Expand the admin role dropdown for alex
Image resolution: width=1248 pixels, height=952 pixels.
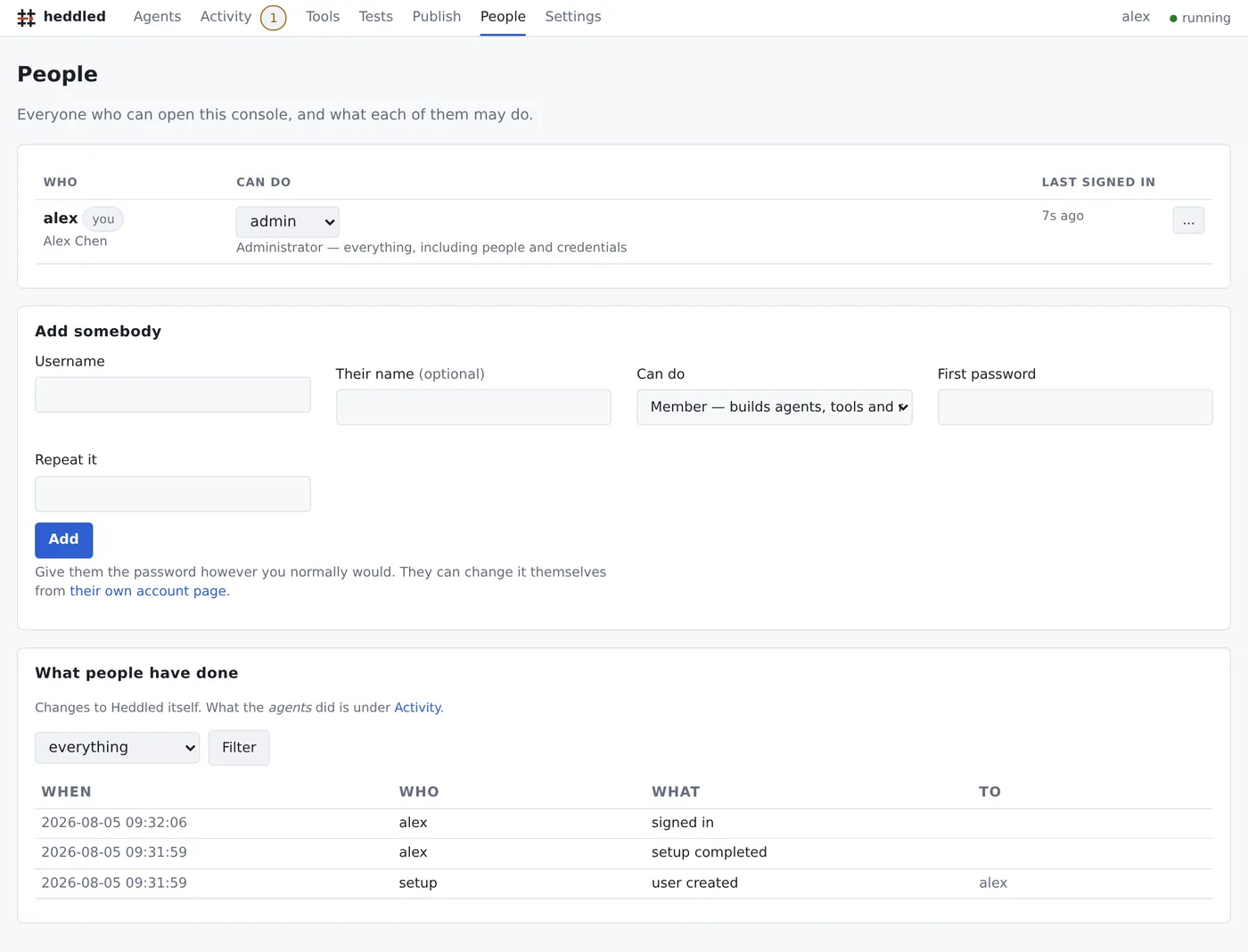coord(288,222)
